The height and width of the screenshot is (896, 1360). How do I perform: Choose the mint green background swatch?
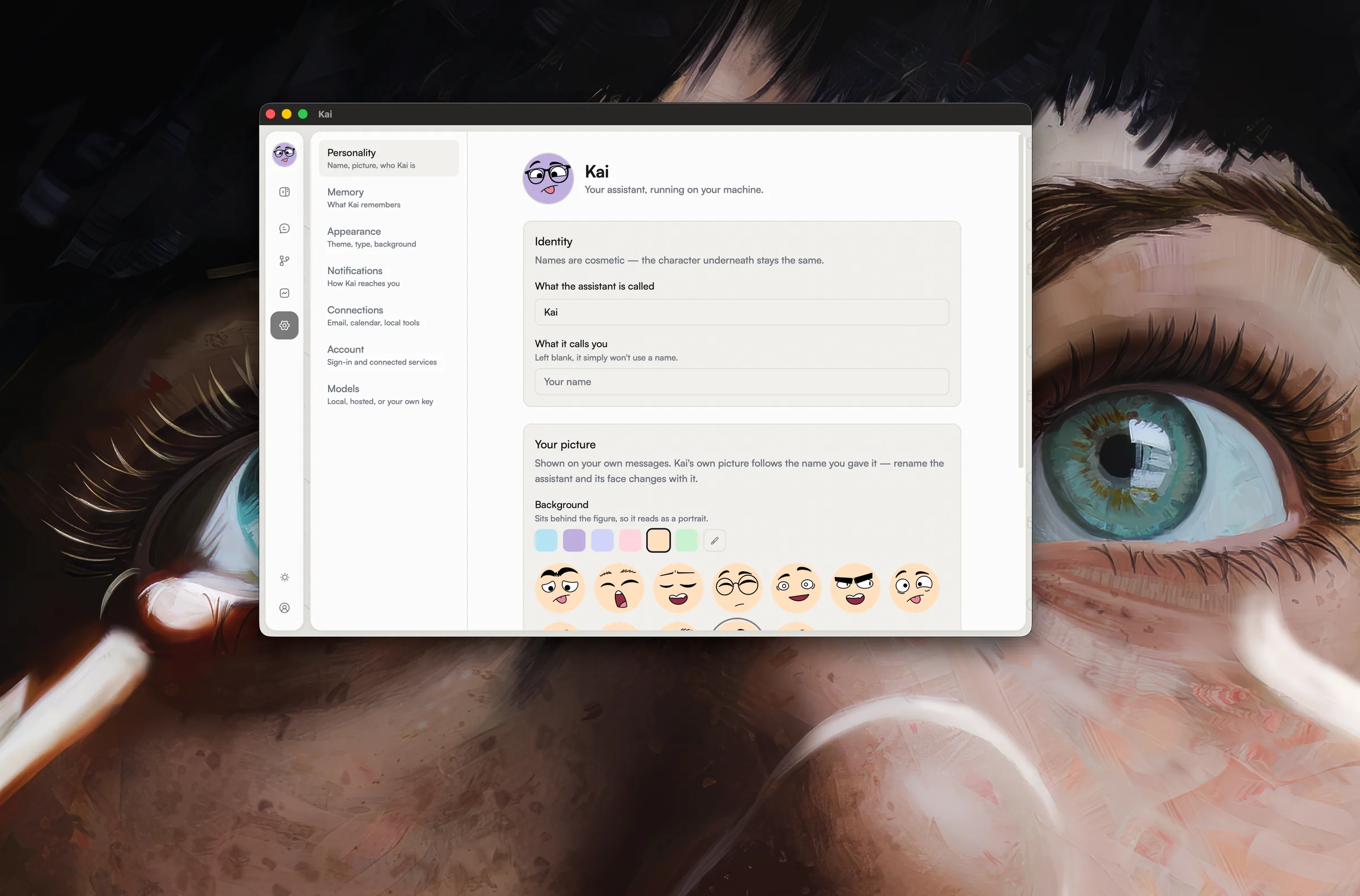[686, 541]
